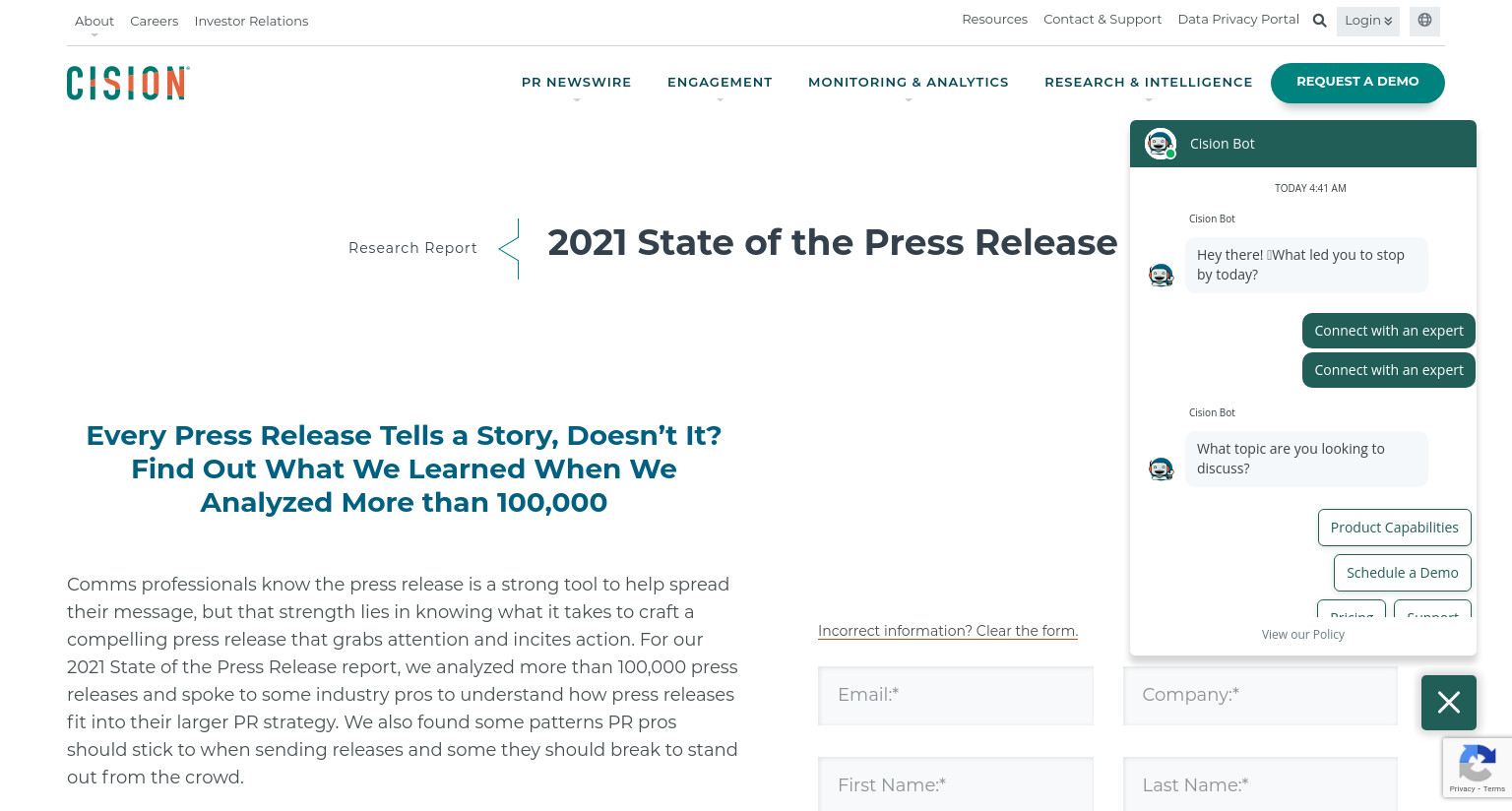Click the search magnifier icon
This screenshot has height=811, width=1512.
[1320, 21]
